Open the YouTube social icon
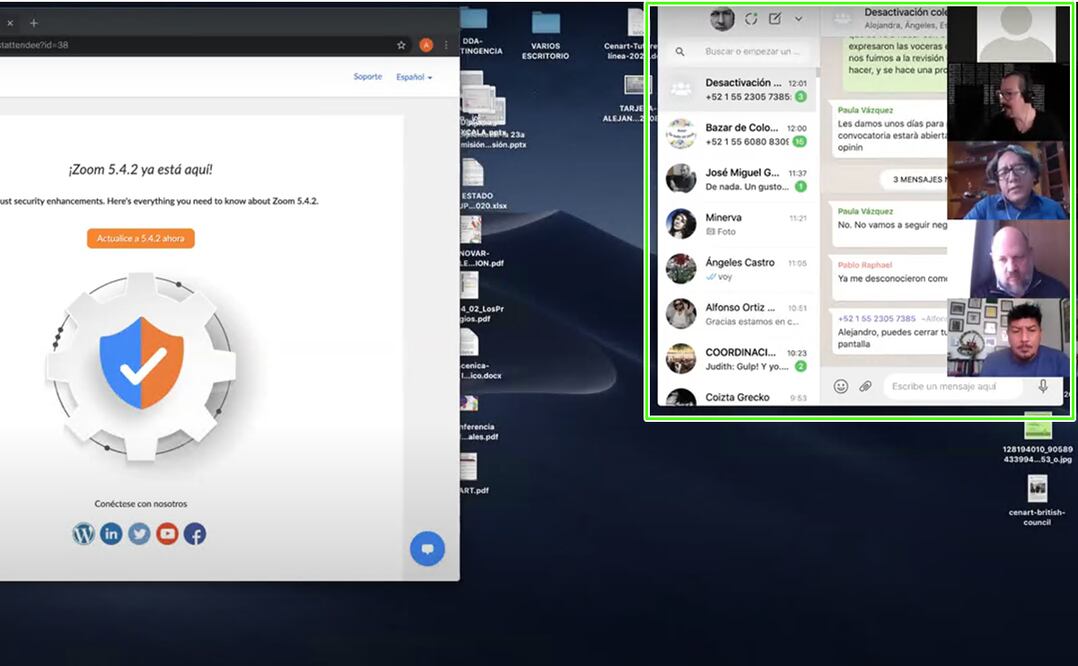Screen dimensions: 1078x666 (167, 534)
